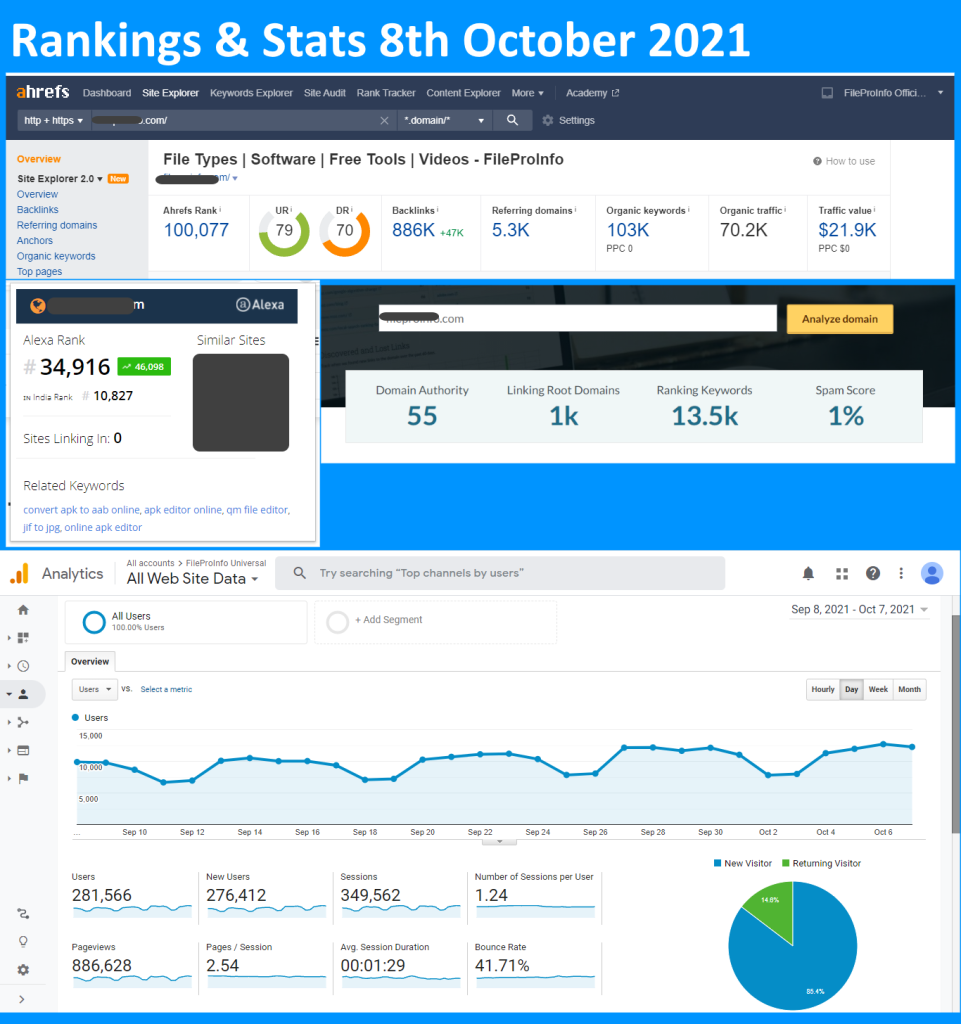Click the Alexa globe icon
961x1024 pixels.
[38, 305]
